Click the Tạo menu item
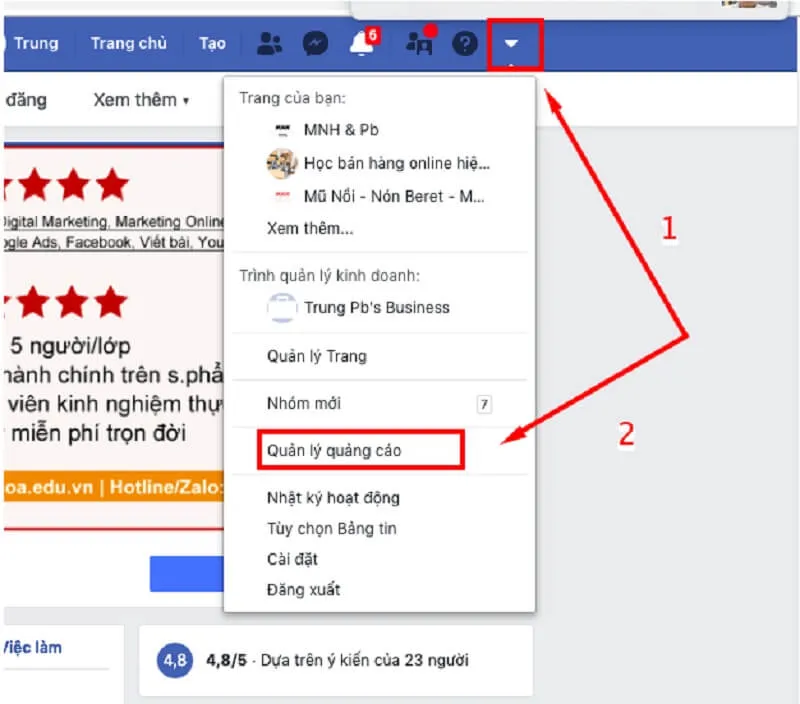Screen dimensions: 800x704 click(212, 43)
